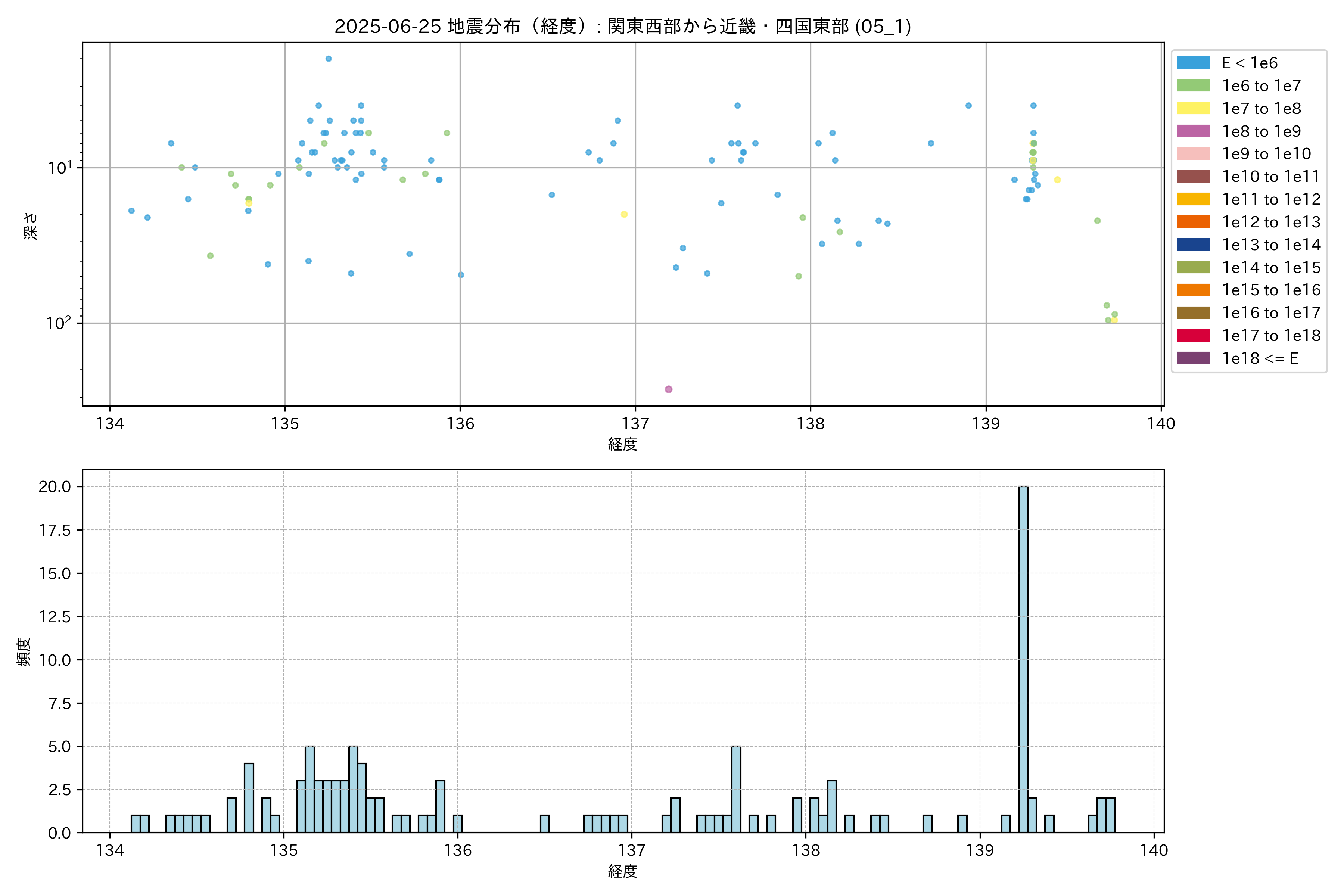
Task: Click the red 1e17 to 1e18 legend swatch
Action: point(1193,335)
